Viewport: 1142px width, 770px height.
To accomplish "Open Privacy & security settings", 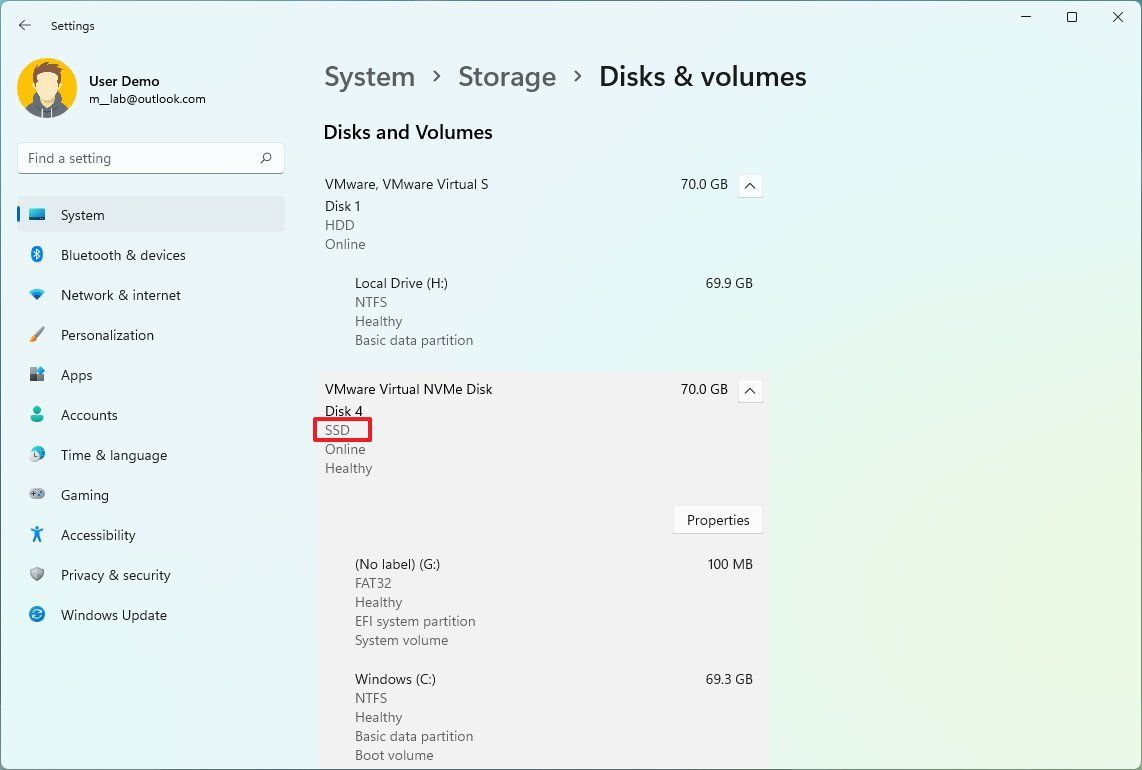I will point(115,575).
